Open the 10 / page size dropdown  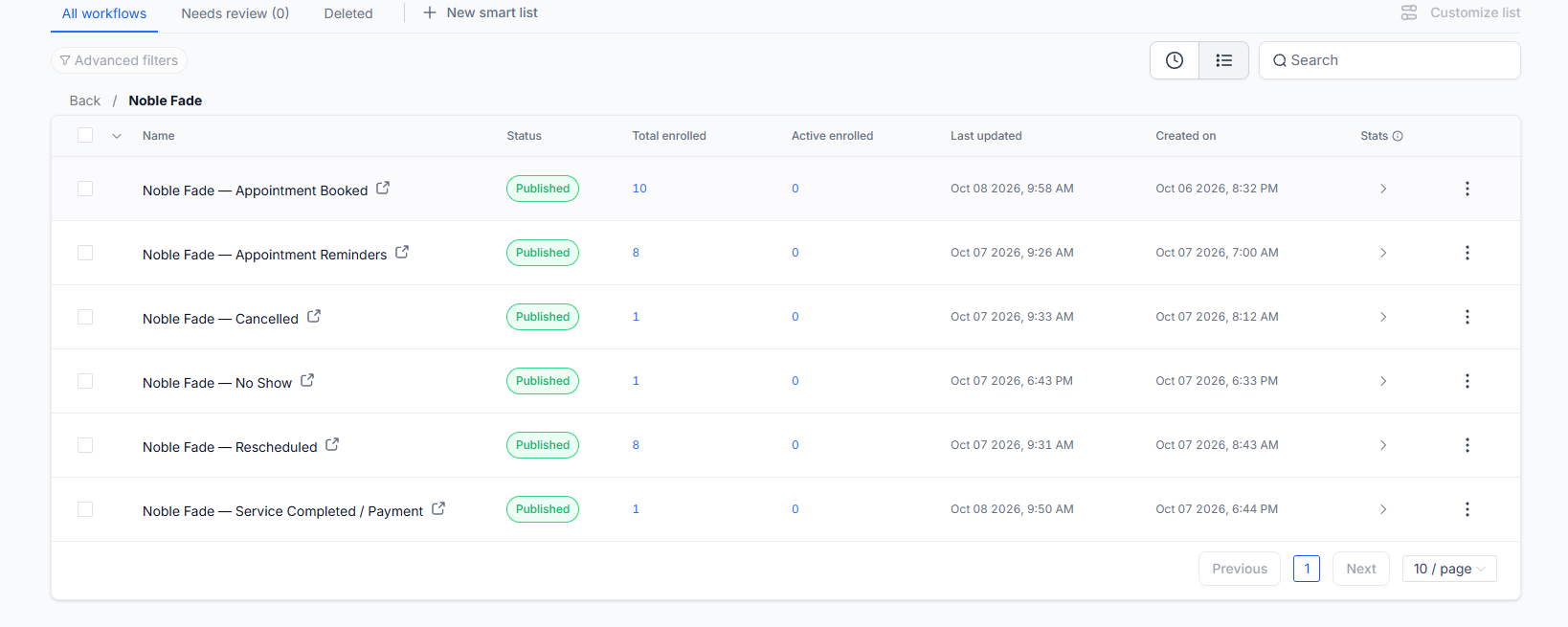[1449, 569]
